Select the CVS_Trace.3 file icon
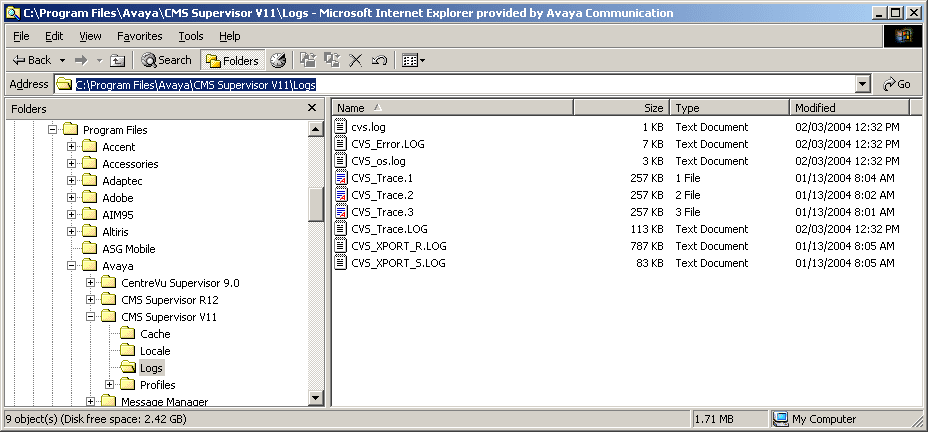 (x=340, y=212)
